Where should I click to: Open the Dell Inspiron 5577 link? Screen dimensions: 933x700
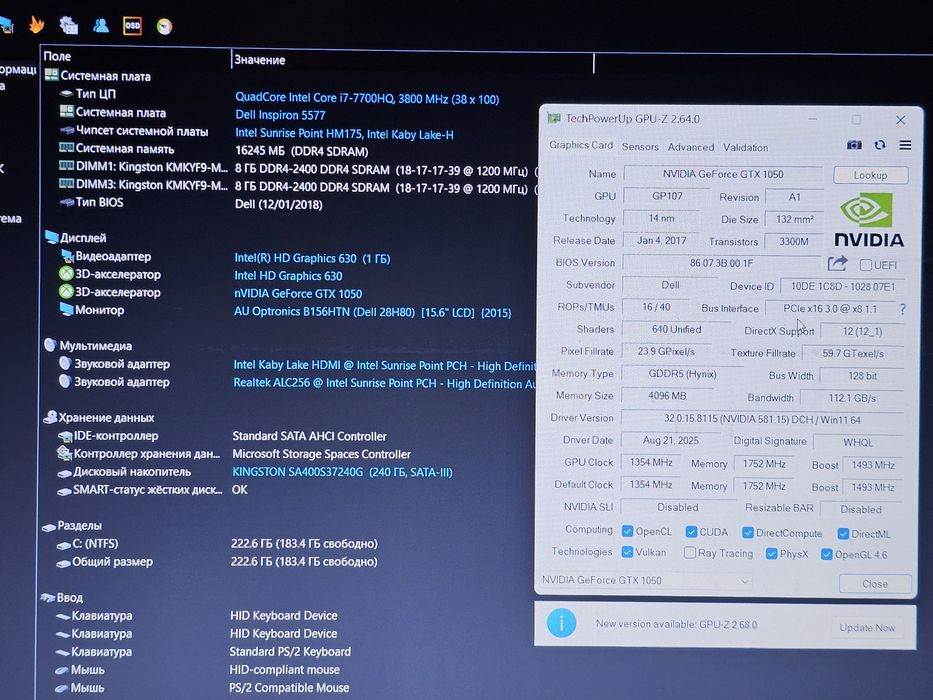280,115
